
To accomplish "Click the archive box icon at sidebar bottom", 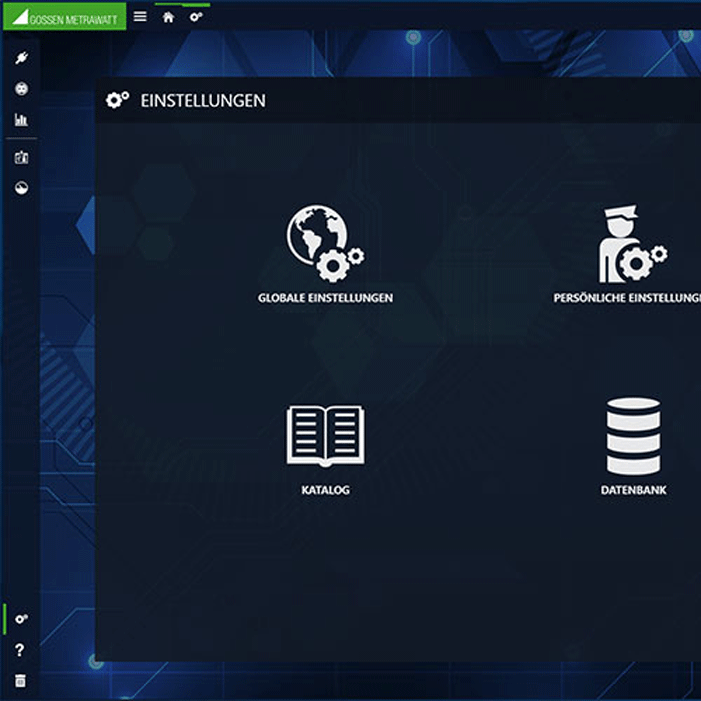I will [x=20, y=681].
